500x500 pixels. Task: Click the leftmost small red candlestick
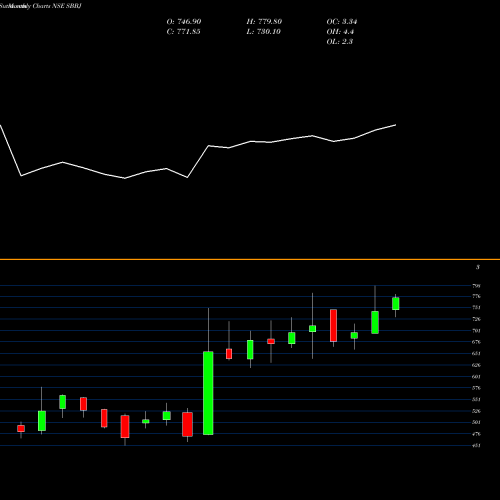(21, 428)
